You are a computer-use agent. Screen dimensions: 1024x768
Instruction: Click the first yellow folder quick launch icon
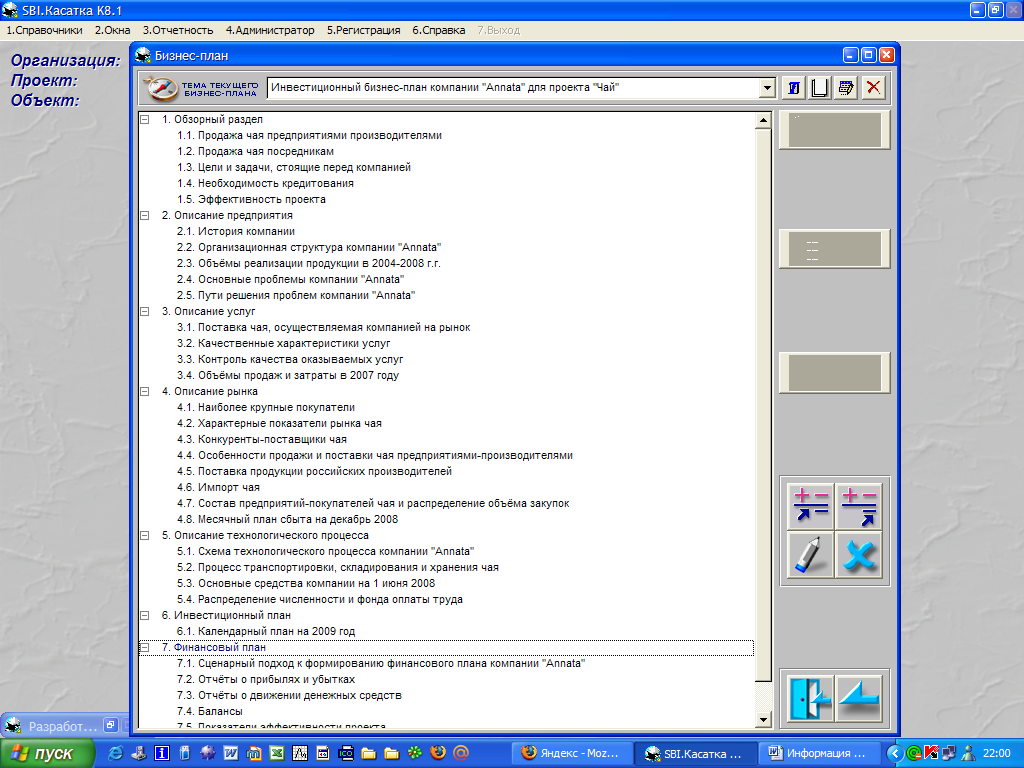tap(368, 753)
